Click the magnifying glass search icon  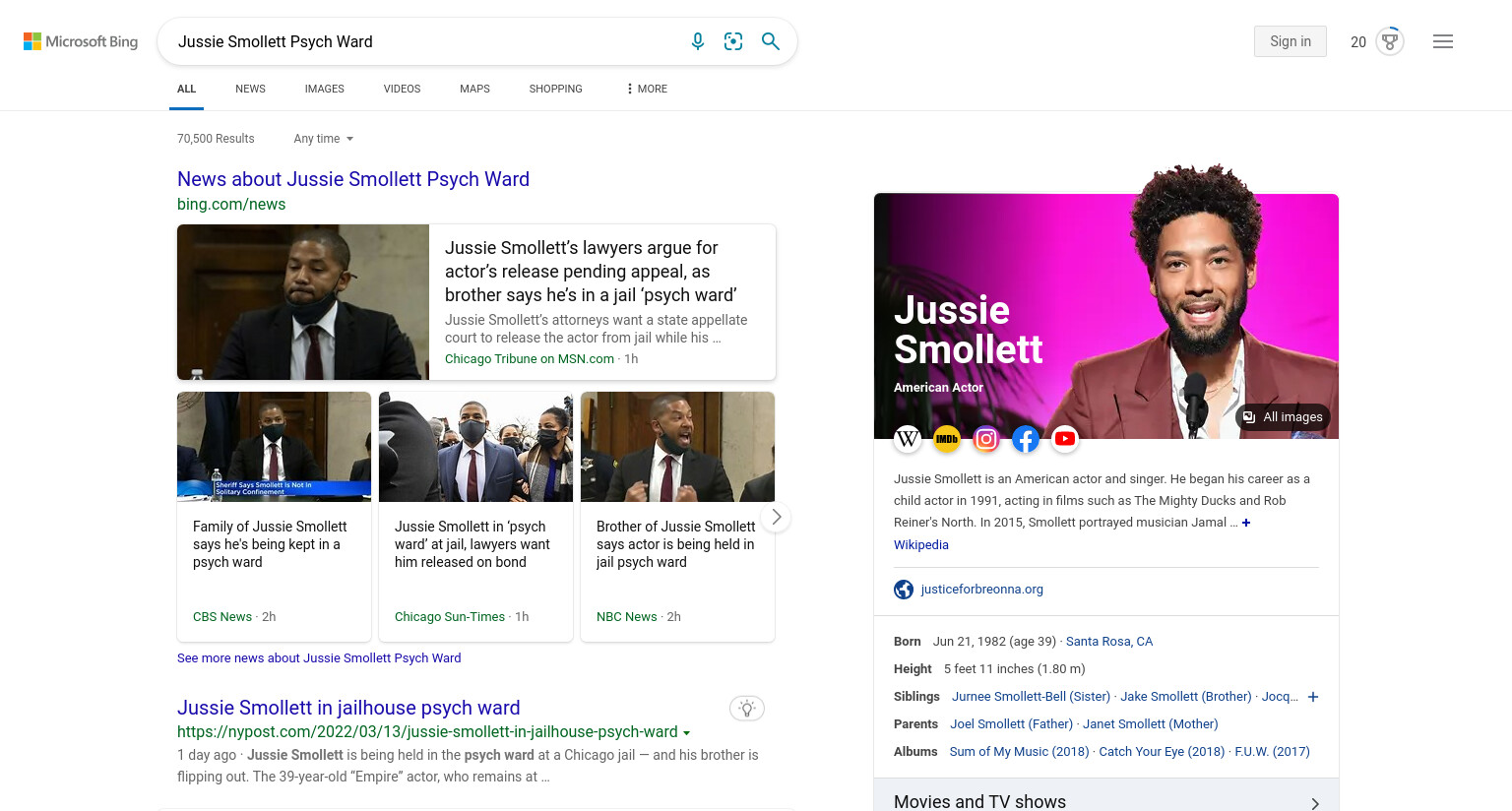tap(771, 41)
